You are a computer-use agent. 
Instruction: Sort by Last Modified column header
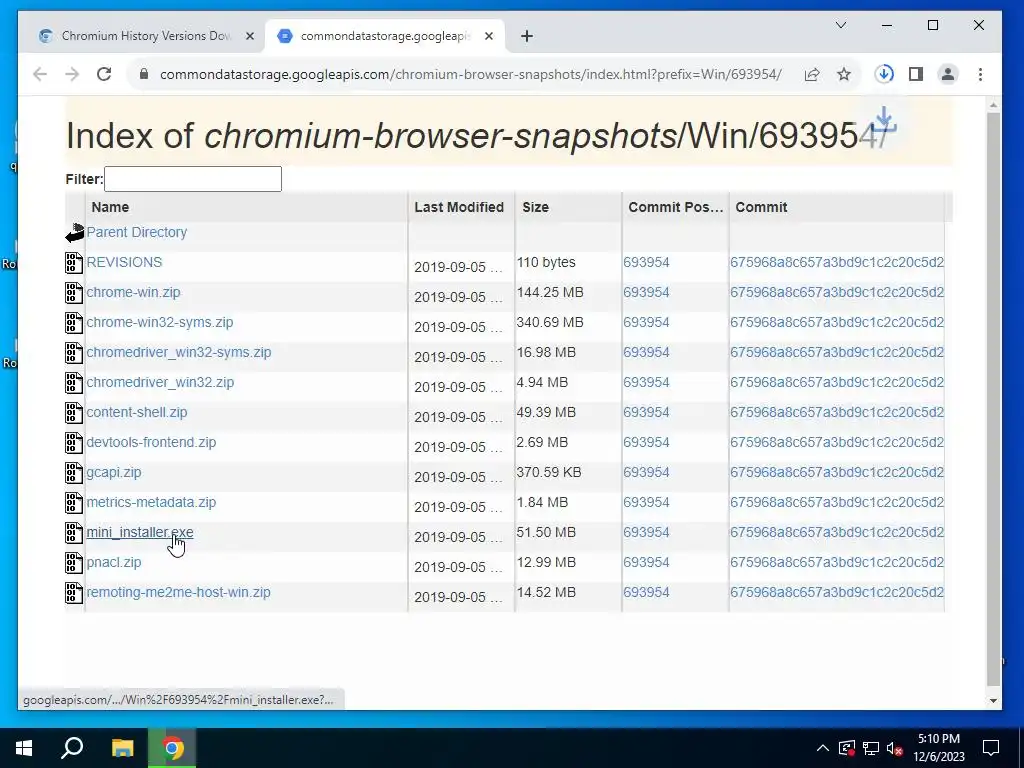[459, 208]
